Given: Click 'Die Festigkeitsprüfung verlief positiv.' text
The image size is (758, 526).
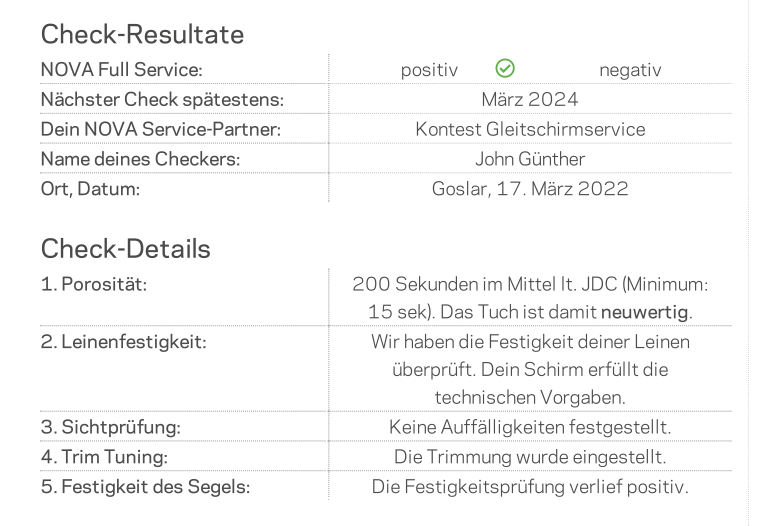Looking at the screenshot, I should click(530, 486).
